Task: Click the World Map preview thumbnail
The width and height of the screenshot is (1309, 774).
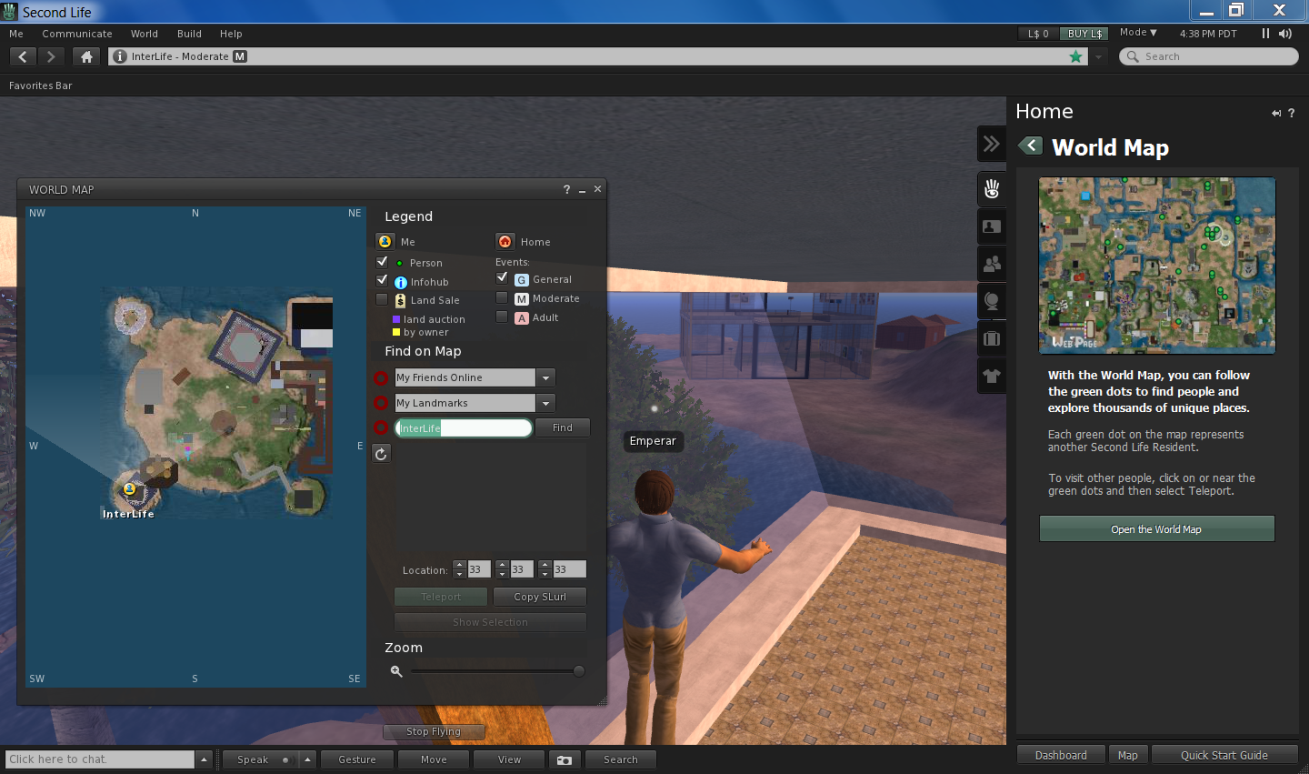Action: pos(1157,265)
